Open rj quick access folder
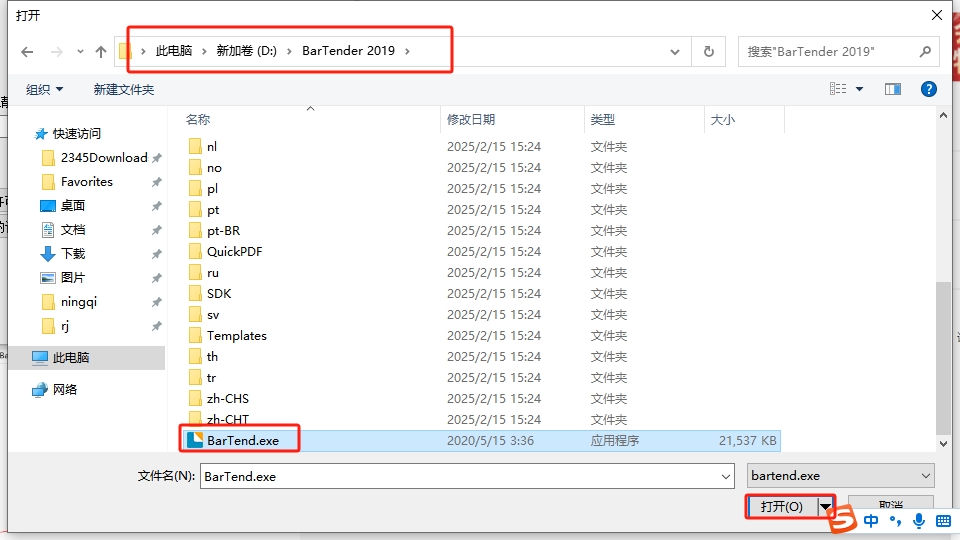The image size is (960, 540). pyautogui.click(x=65, y=326)
